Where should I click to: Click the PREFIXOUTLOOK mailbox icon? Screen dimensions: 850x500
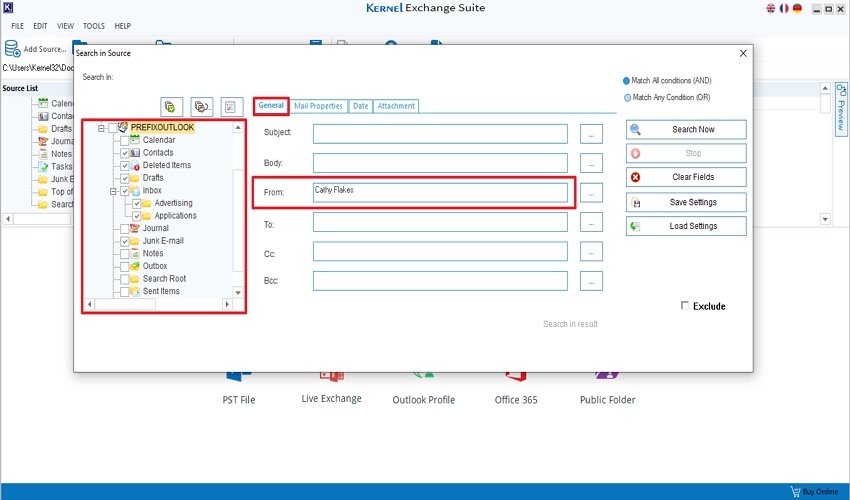tap(123, 127)
